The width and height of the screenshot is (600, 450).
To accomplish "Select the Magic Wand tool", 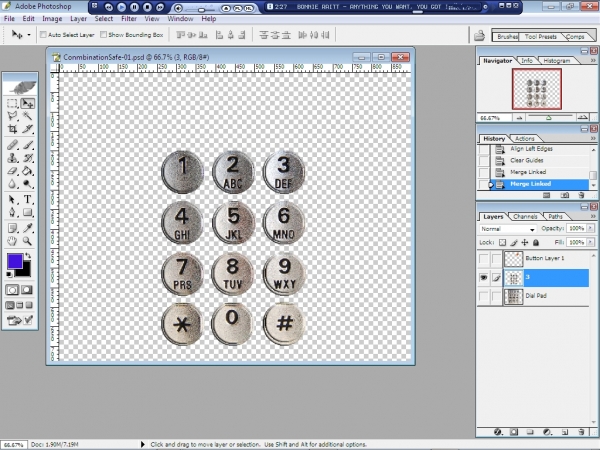I will click(x=27, y=116).
